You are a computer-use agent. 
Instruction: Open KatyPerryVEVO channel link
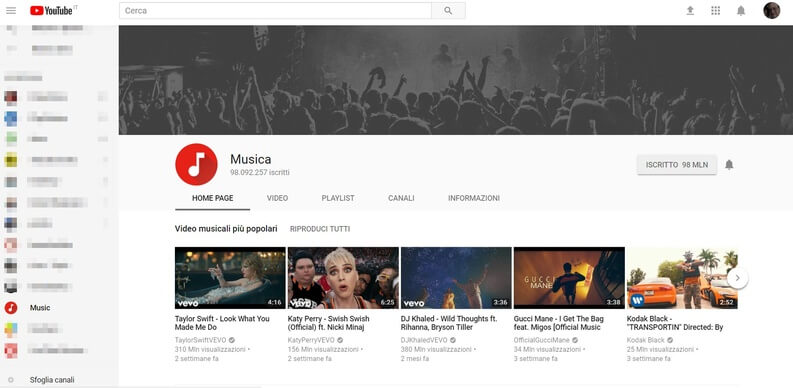(311, 340)
